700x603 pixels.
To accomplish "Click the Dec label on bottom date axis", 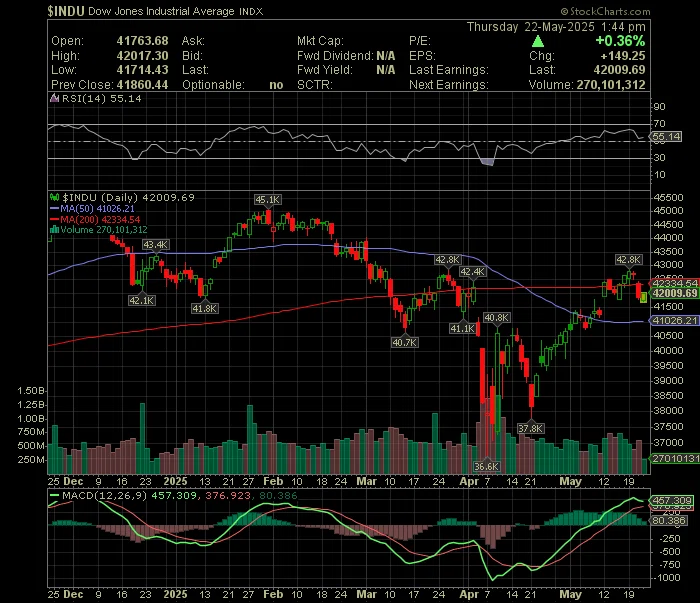I will tap(73, 595).
